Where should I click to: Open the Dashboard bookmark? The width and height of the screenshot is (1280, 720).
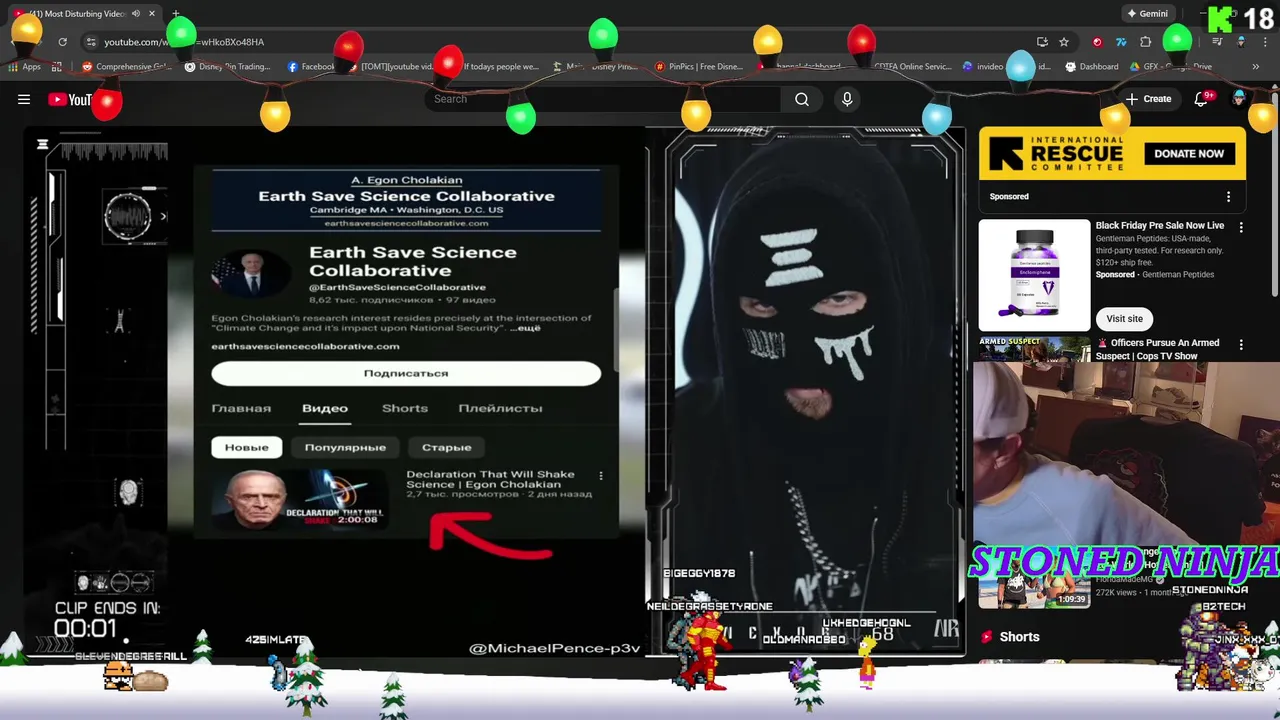(x=1092, y=67)
